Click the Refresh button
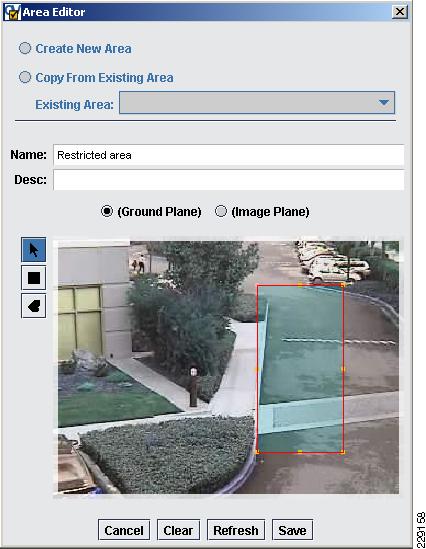Viewport: 426px width, 549px height. click(x=236, y=530)
